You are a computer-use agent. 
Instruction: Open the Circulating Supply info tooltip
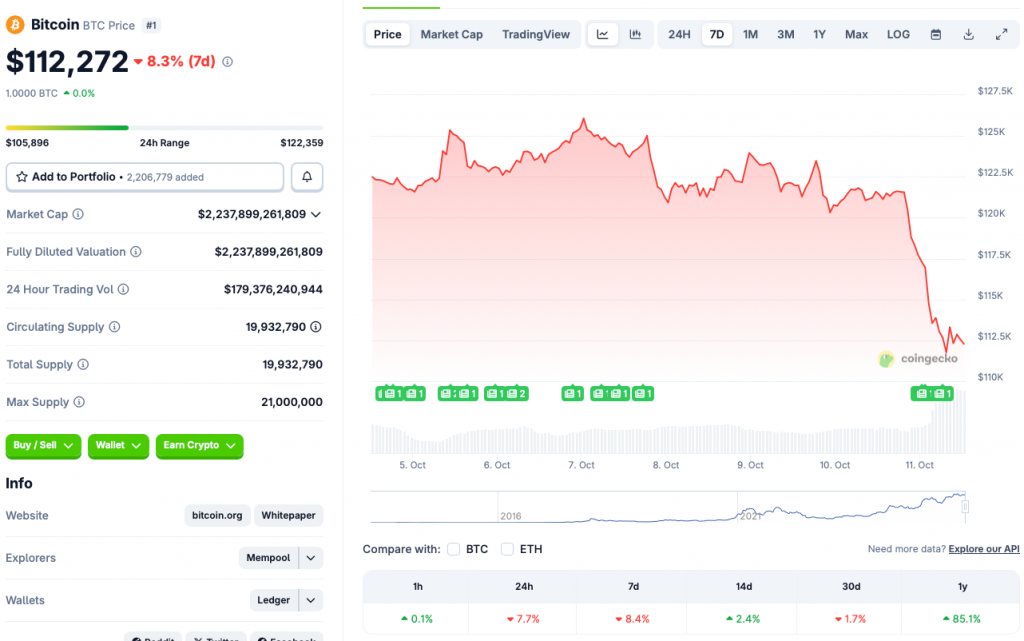tap(113, 326)
